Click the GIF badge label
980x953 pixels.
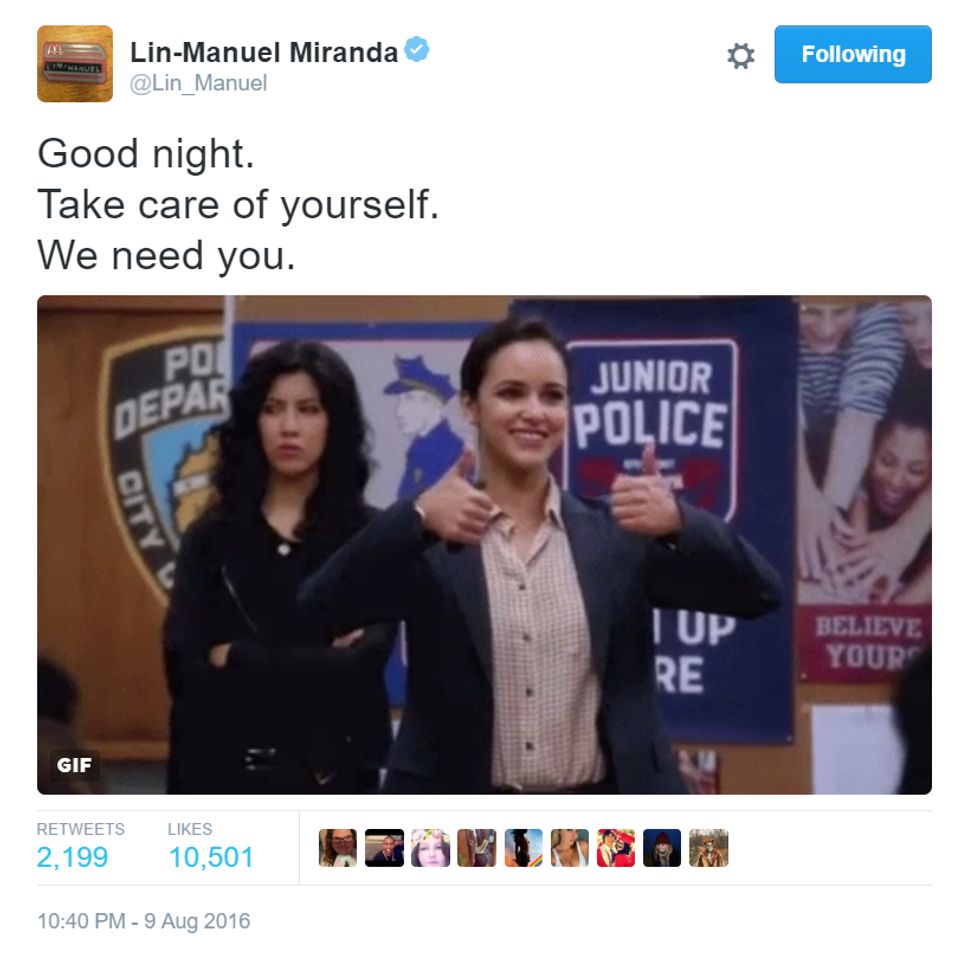(x=74, y=765)
